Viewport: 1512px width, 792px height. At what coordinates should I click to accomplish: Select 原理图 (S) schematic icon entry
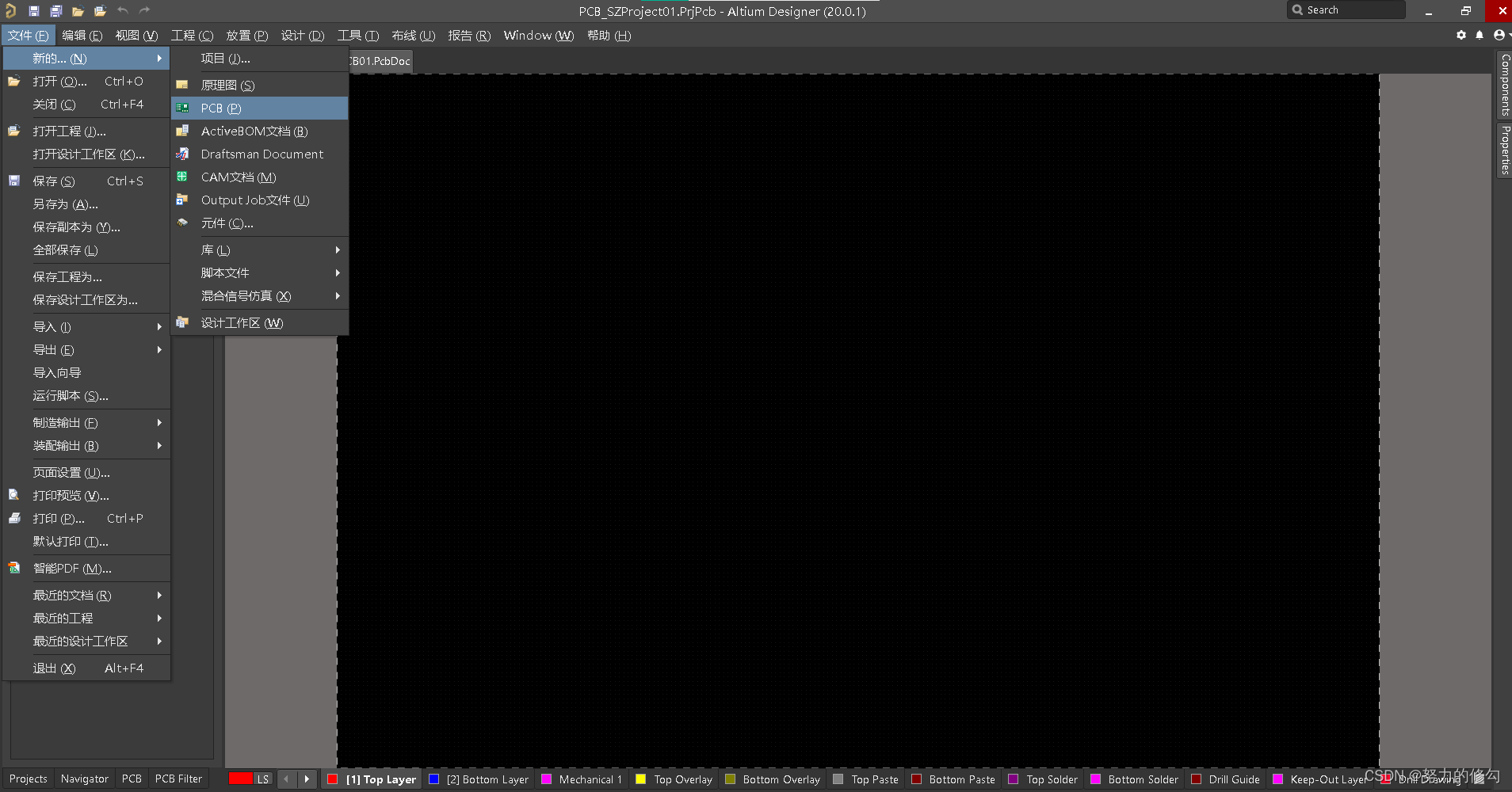pyautogui.click(x=260, y=85)
